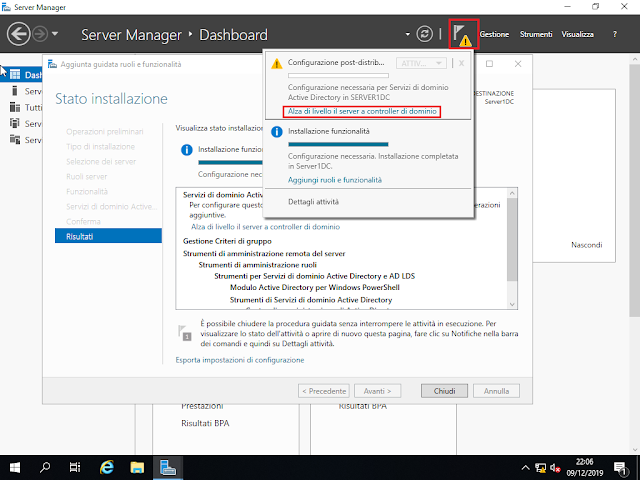The height and width of the screenshot is (480, 640).
Task: Open the Gestione menu
Action: 494,34
